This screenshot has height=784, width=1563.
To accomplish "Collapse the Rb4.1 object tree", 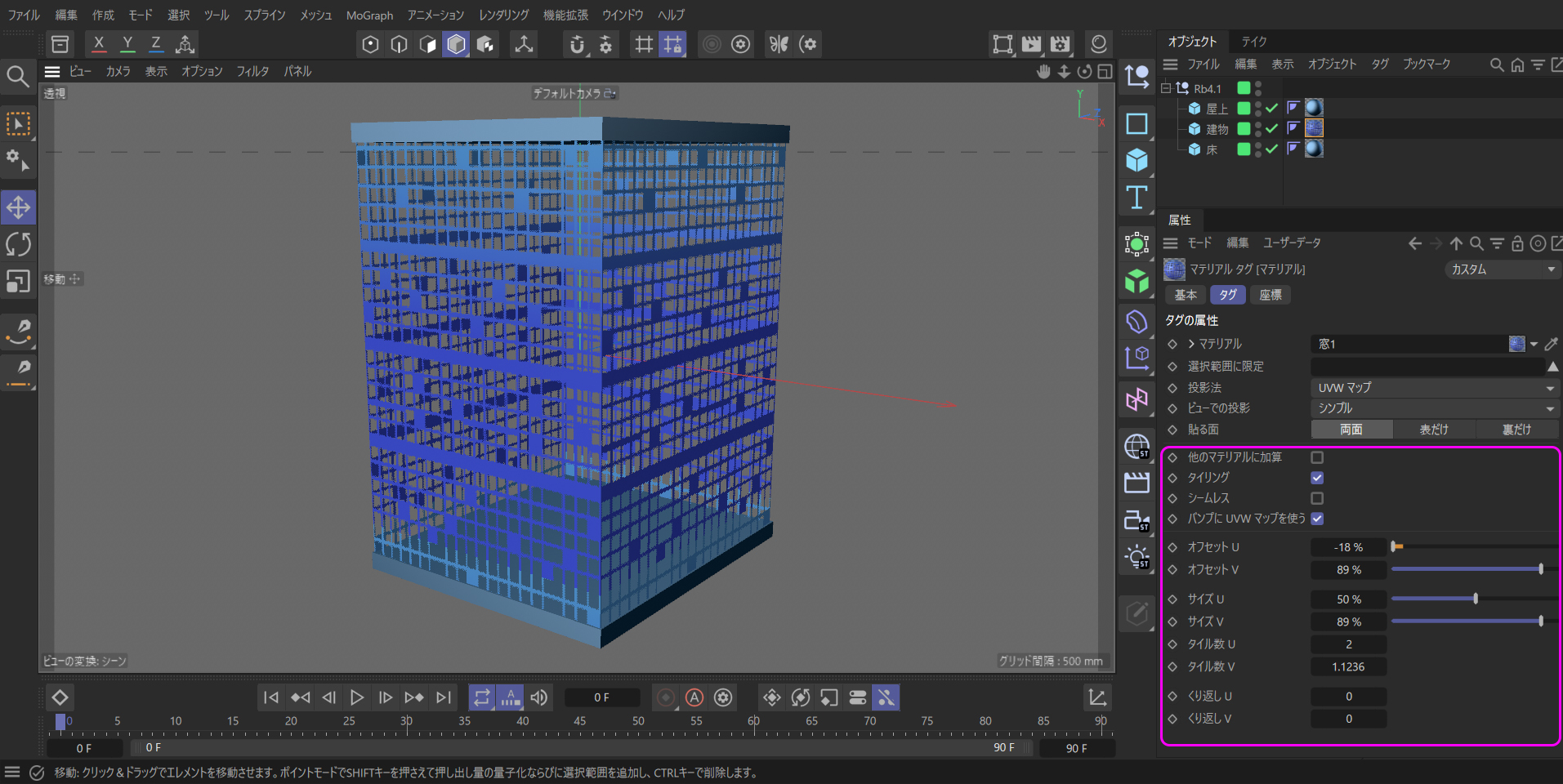I will (1166, 88).
